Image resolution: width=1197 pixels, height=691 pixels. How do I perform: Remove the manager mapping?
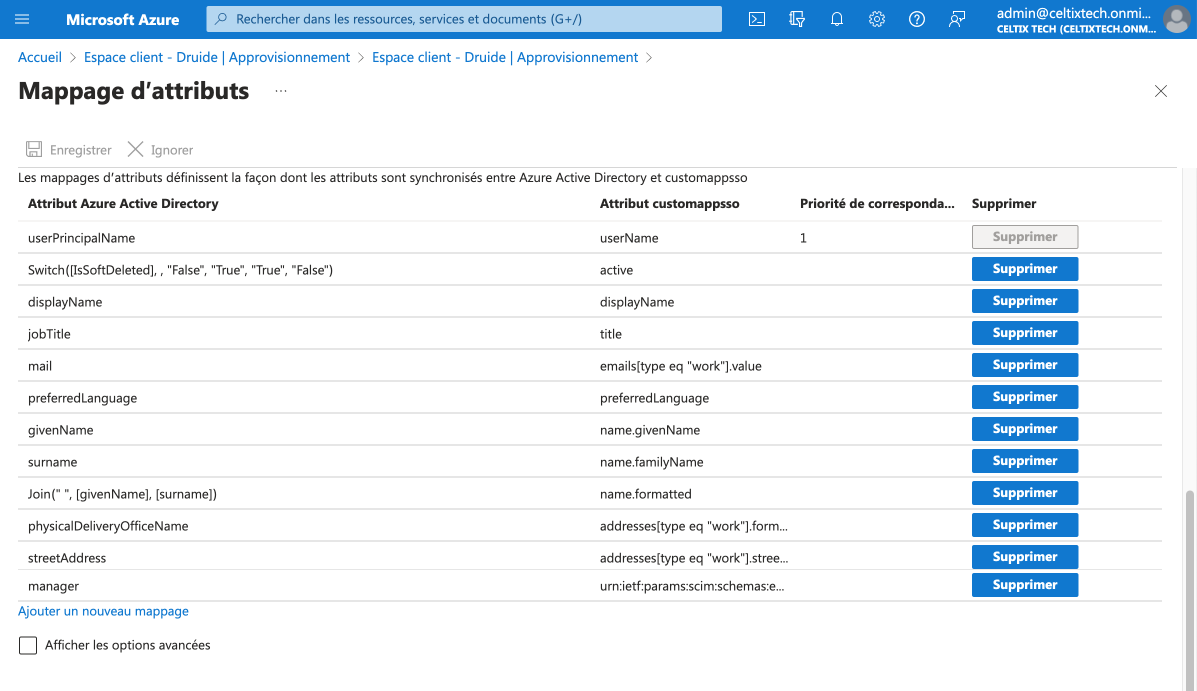(x=1024, y=585)
